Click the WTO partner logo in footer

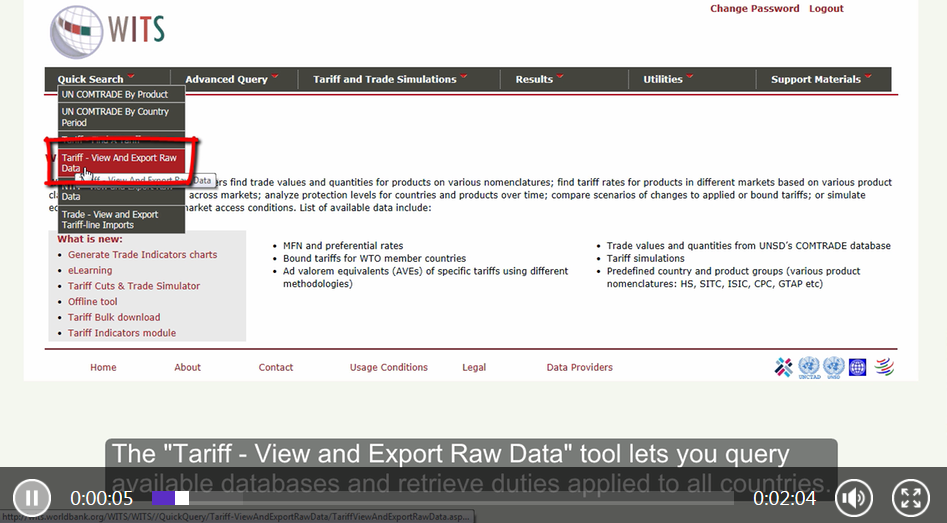point(883,367)
